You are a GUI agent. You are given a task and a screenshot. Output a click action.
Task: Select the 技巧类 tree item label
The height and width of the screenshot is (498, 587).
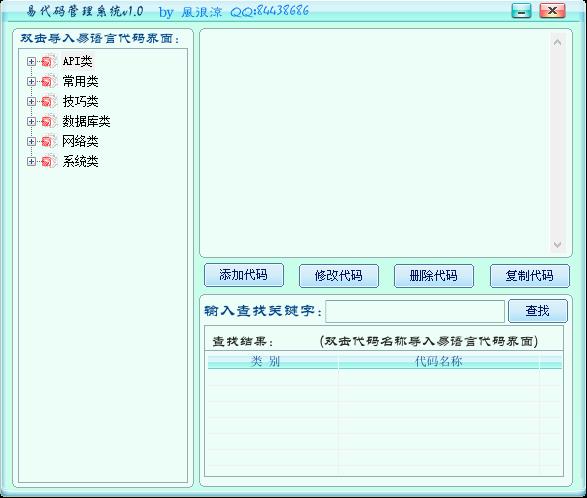coord(80,101)
